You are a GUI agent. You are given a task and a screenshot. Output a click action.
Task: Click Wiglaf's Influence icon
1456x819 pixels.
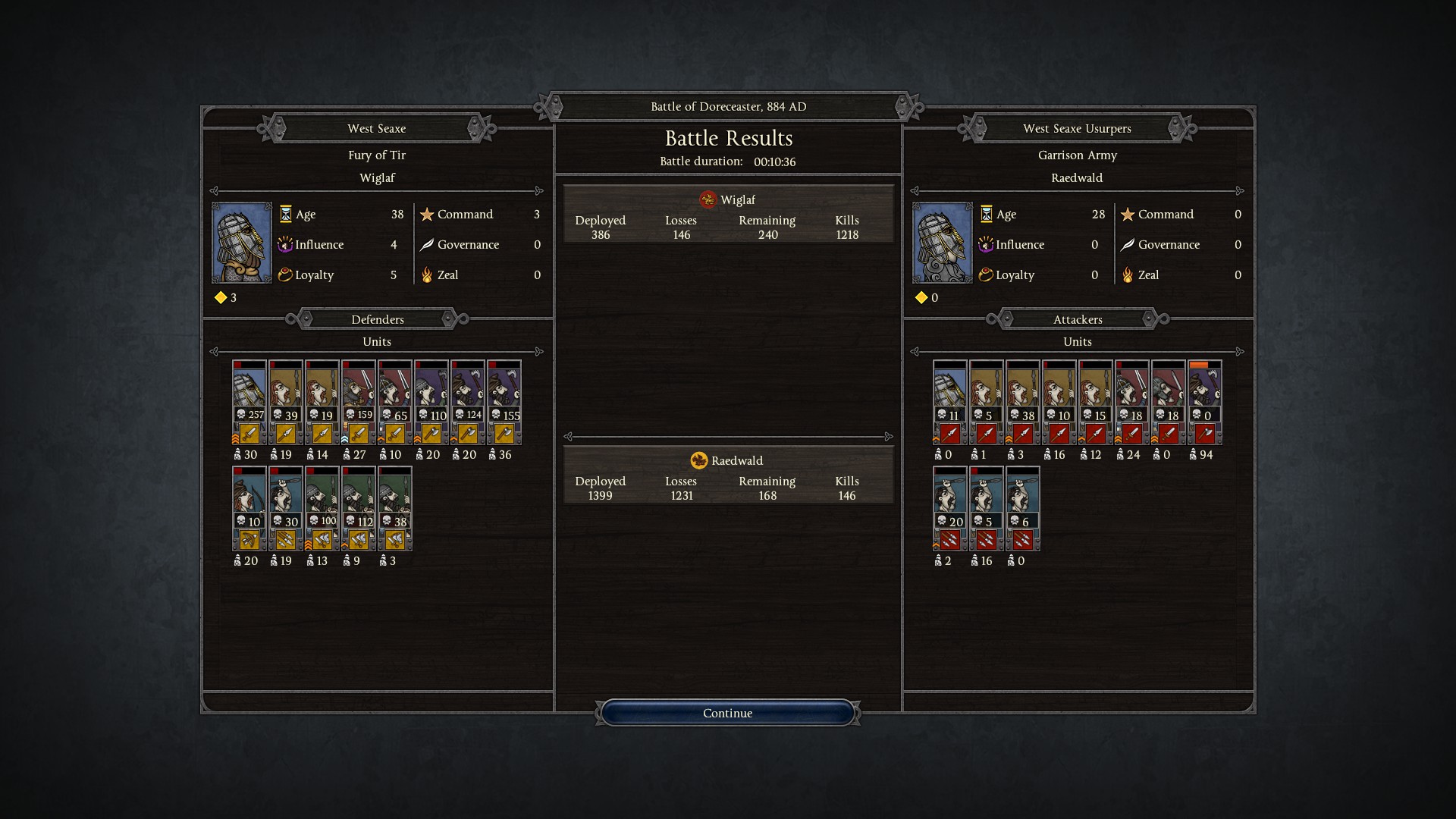pyautogui.click(x=285, y=244)
